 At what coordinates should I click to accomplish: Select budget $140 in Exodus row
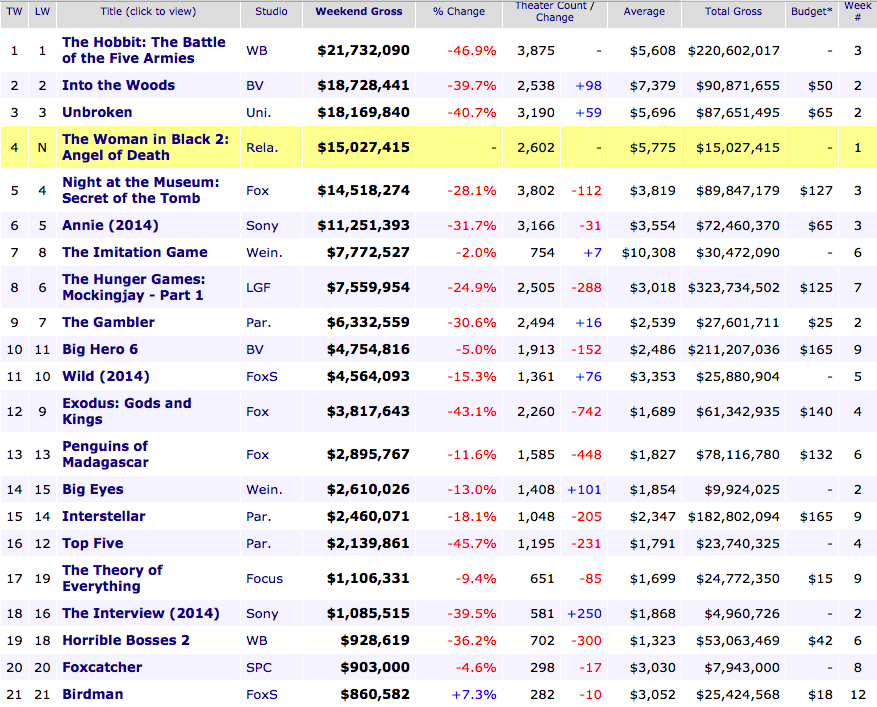pyautogui.click(x=816, y=412)
